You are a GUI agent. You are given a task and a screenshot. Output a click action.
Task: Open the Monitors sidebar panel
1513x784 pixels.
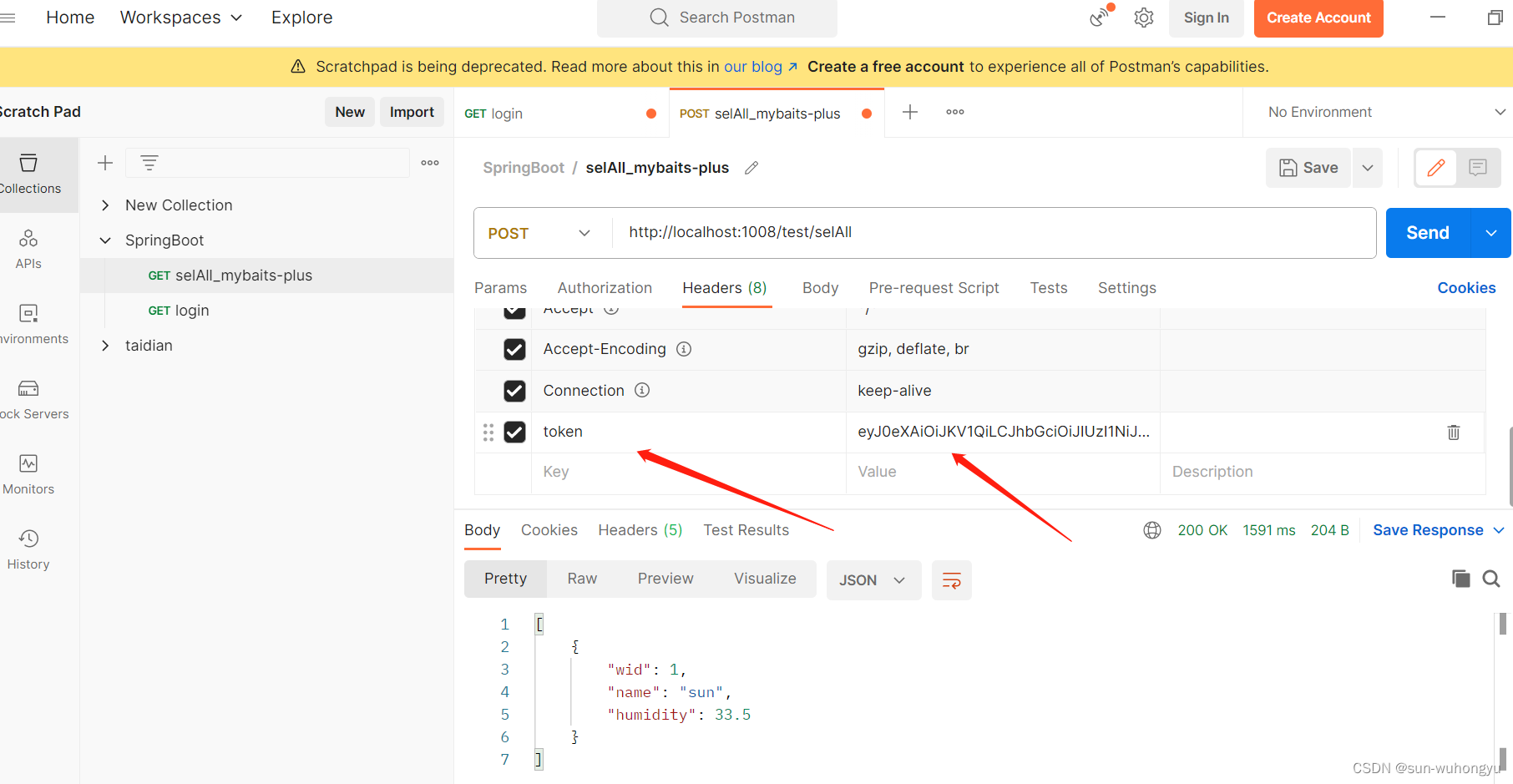(x=28, y=475)
